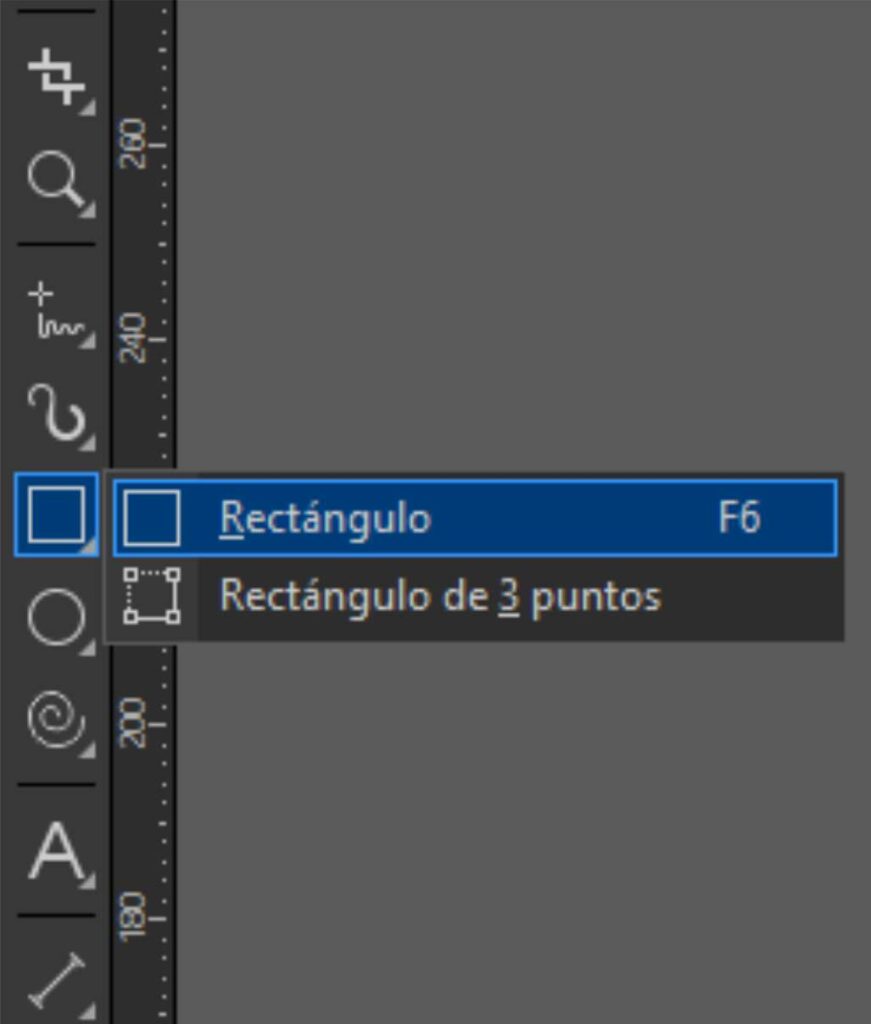This screenshot has width=871, height=1024.
Task: Click the vertical ruler at 240 mark
Action: coord(140,338)
